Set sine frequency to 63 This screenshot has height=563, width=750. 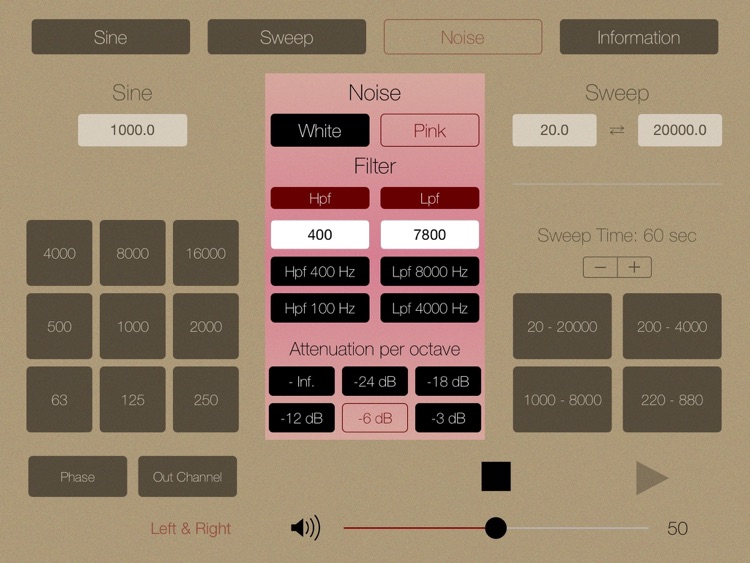pos(59,399)
